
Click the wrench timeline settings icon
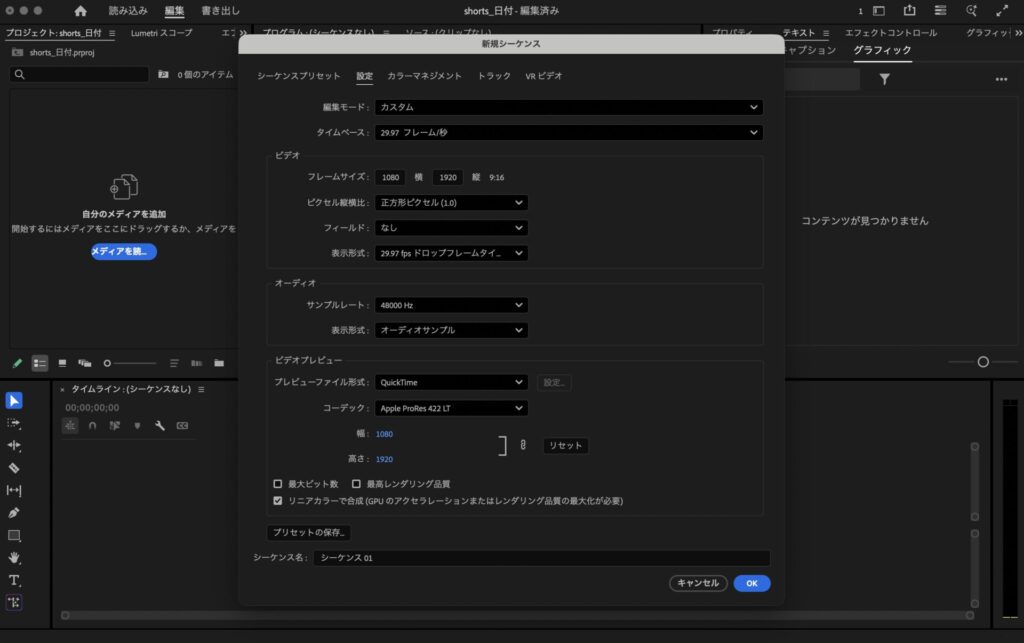(x=159, y=425)
